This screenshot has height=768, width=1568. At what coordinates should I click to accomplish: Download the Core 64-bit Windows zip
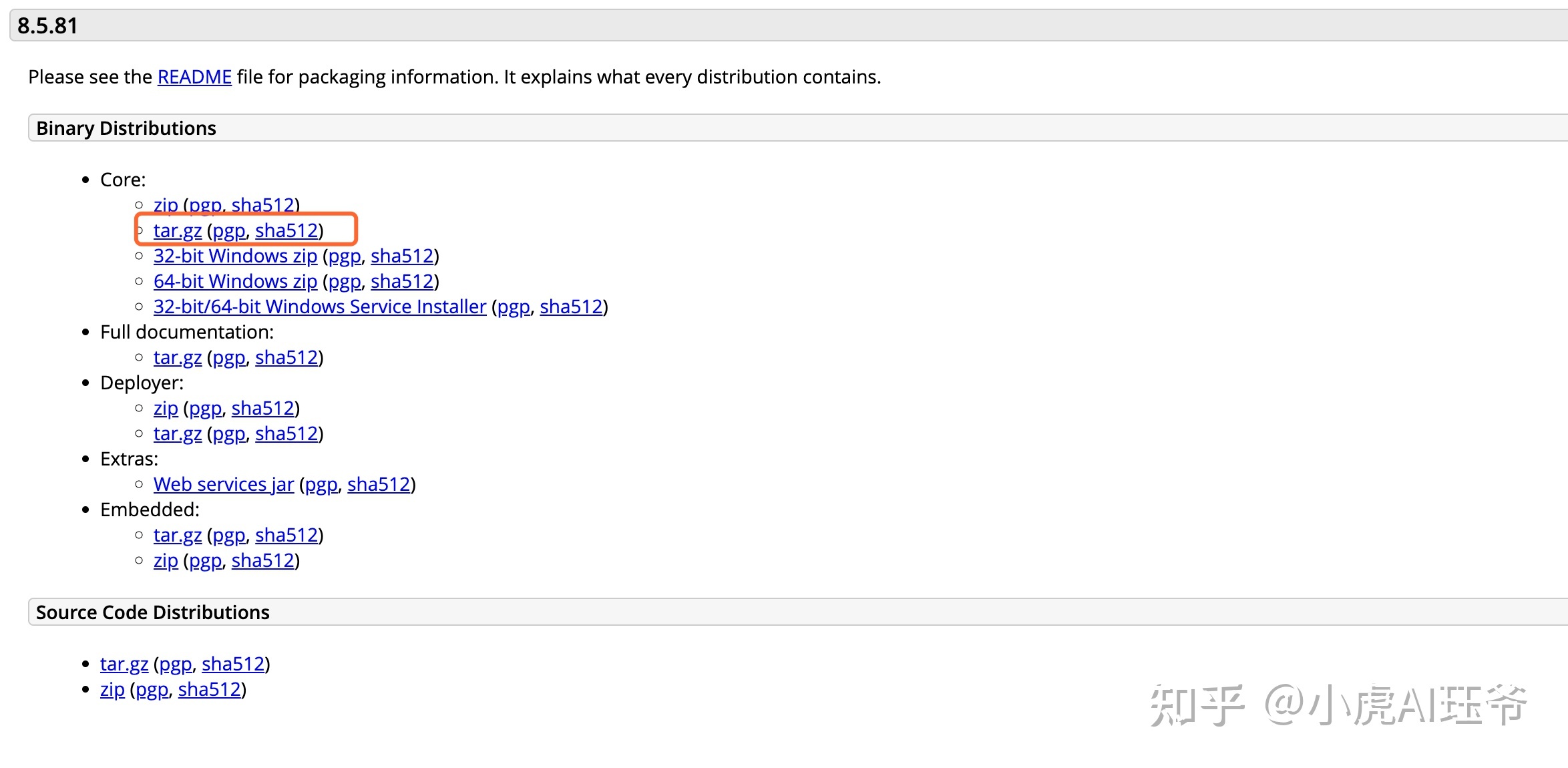click(x=235, y=281)
